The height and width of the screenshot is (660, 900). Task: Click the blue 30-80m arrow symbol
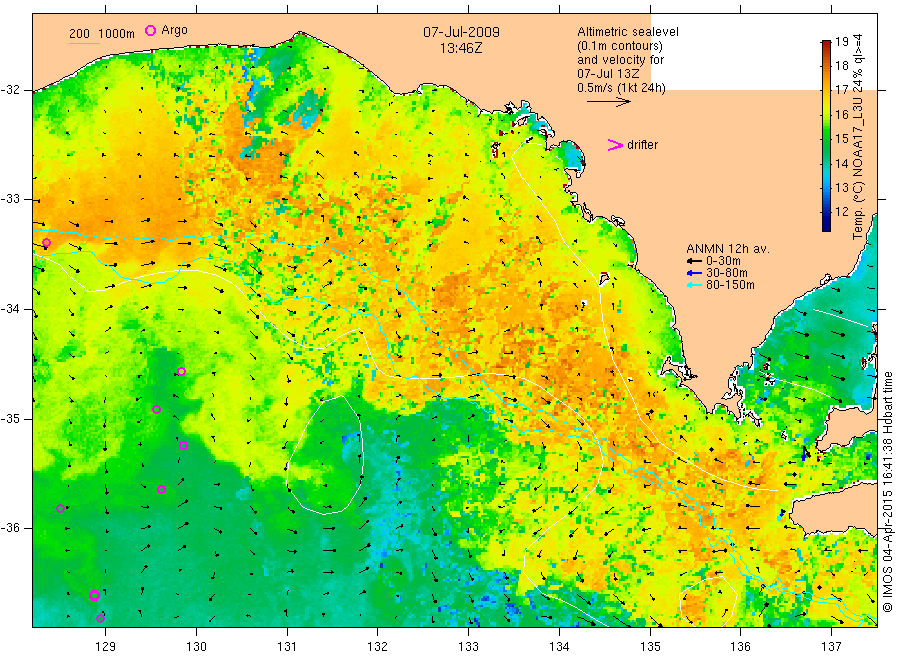pyautogui.click(x=695, y=273)
